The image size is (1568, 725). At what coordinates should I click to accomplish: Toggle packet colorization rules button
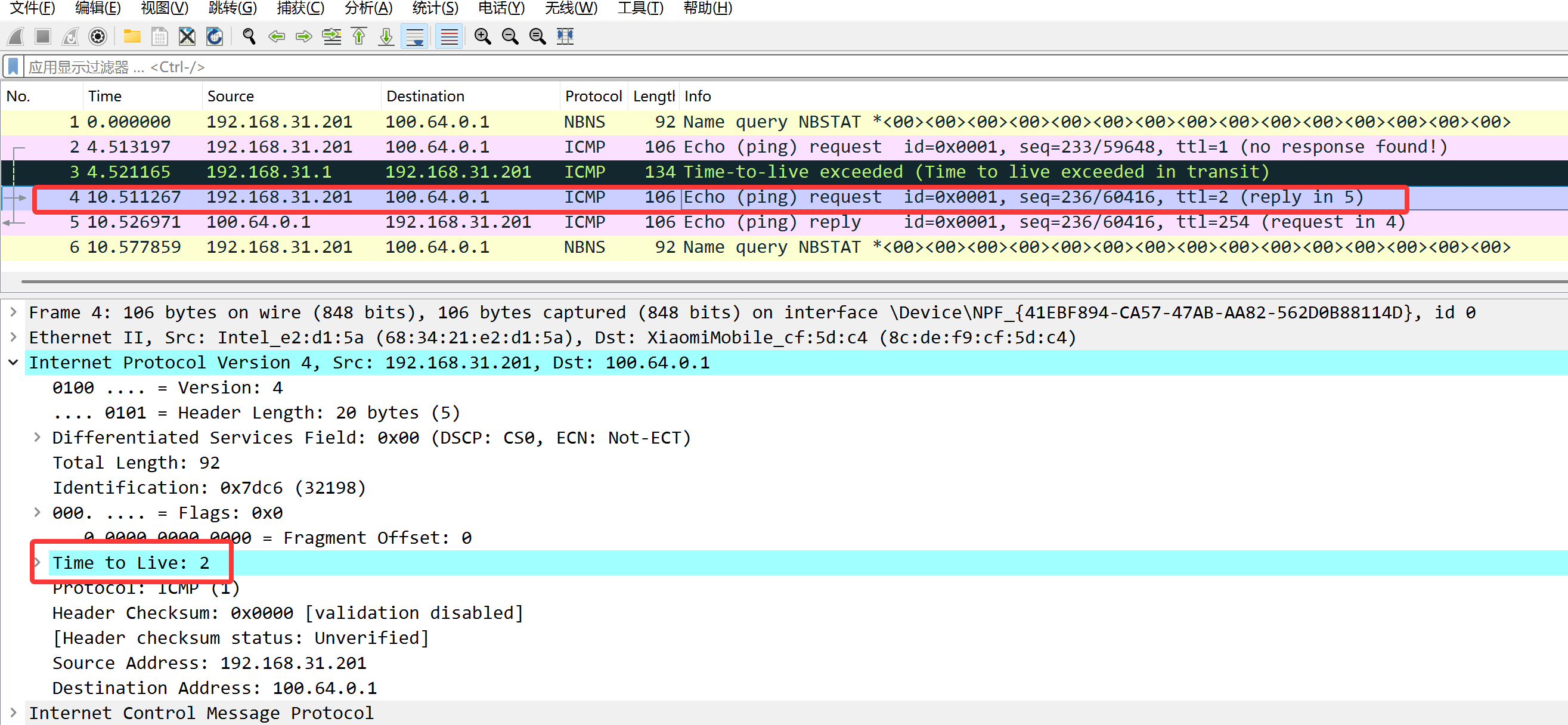(x=449, y=36)
